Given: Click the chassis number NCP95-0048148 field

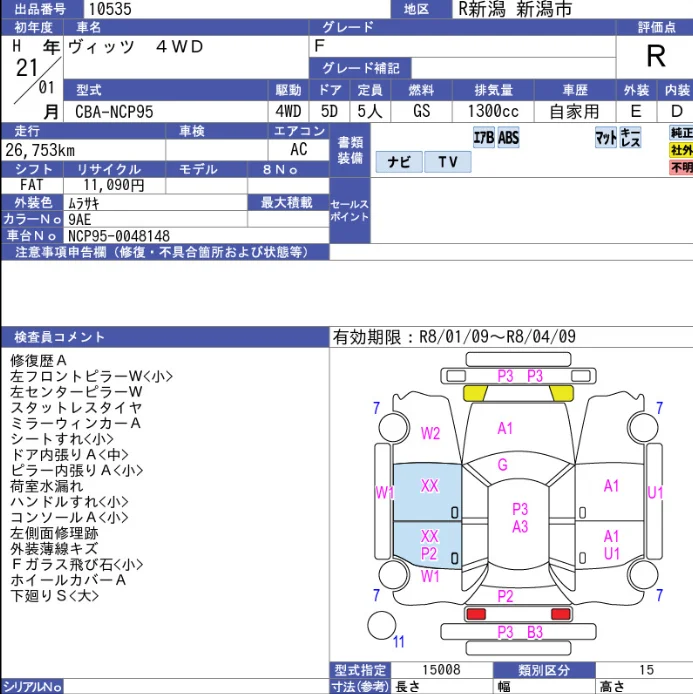Looking at the screenshot, I should pos(196,236).
